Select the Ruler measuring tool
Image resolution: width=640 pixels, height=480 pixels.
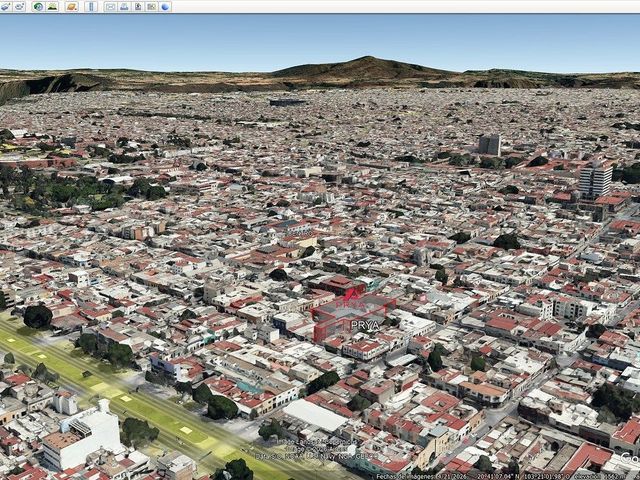tap(91, 7)
